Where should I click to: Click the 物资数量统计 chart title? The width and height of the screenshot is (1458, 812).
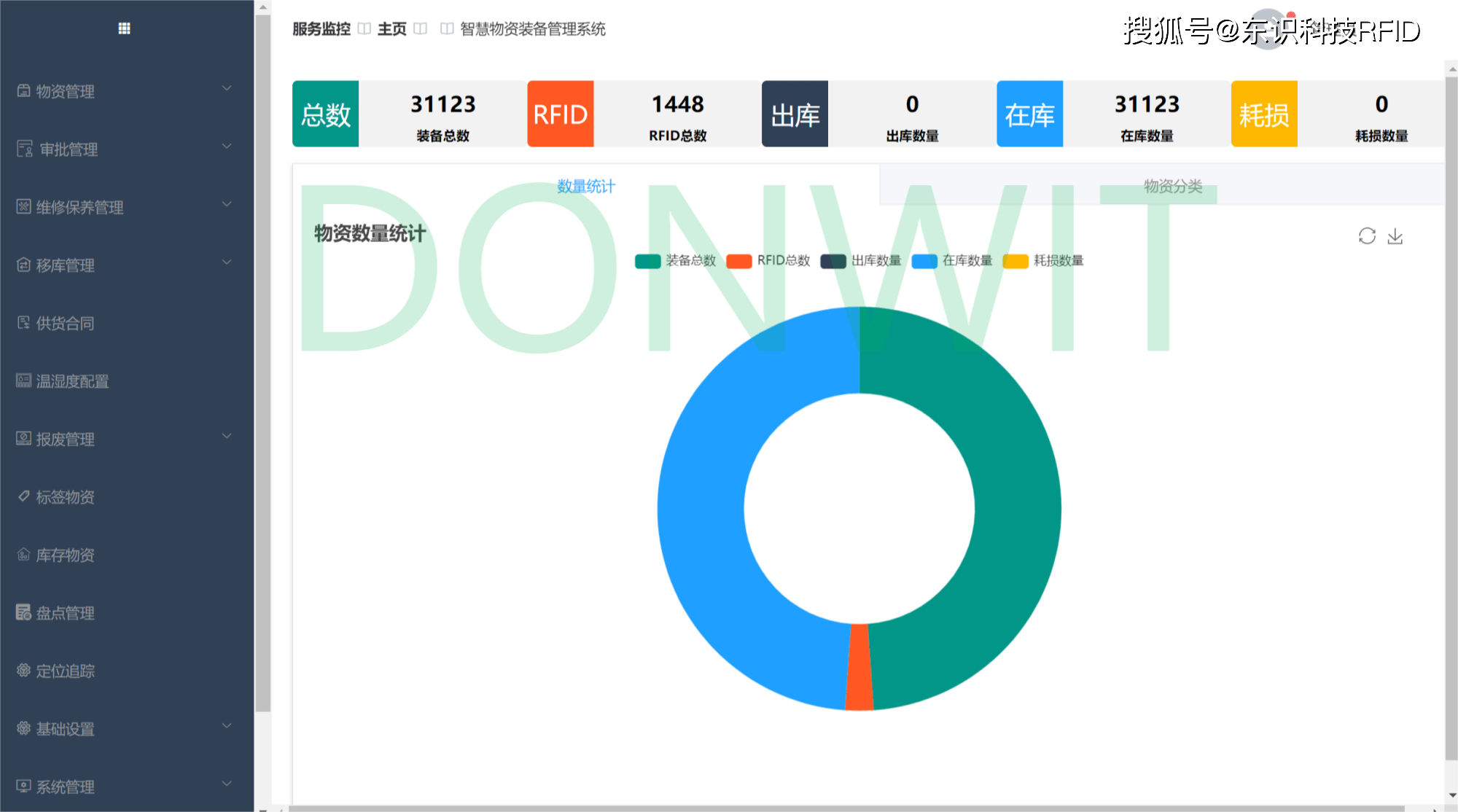click(370, 233)
